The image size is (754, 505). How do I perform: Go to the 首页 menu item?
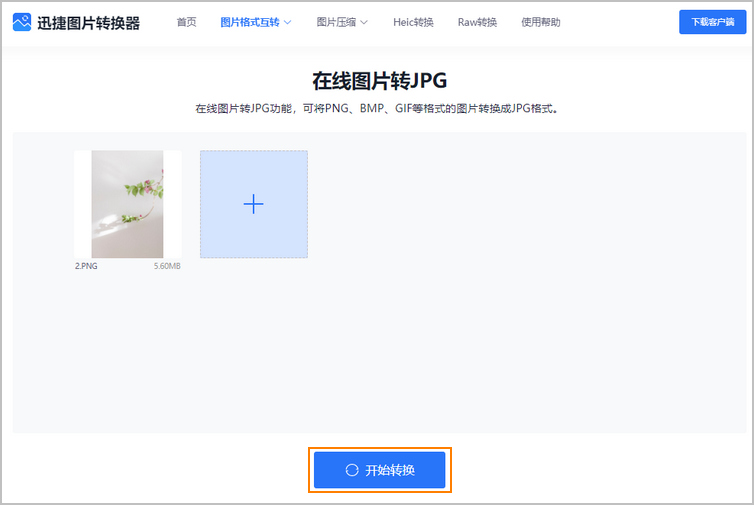[187, 22]
